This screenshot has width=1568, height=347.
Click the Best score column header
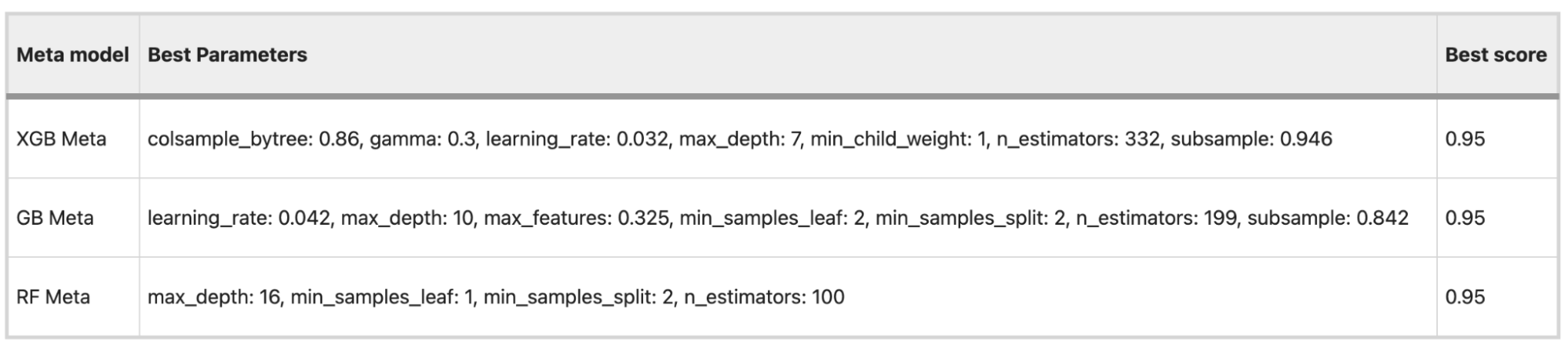(1496, 55)
